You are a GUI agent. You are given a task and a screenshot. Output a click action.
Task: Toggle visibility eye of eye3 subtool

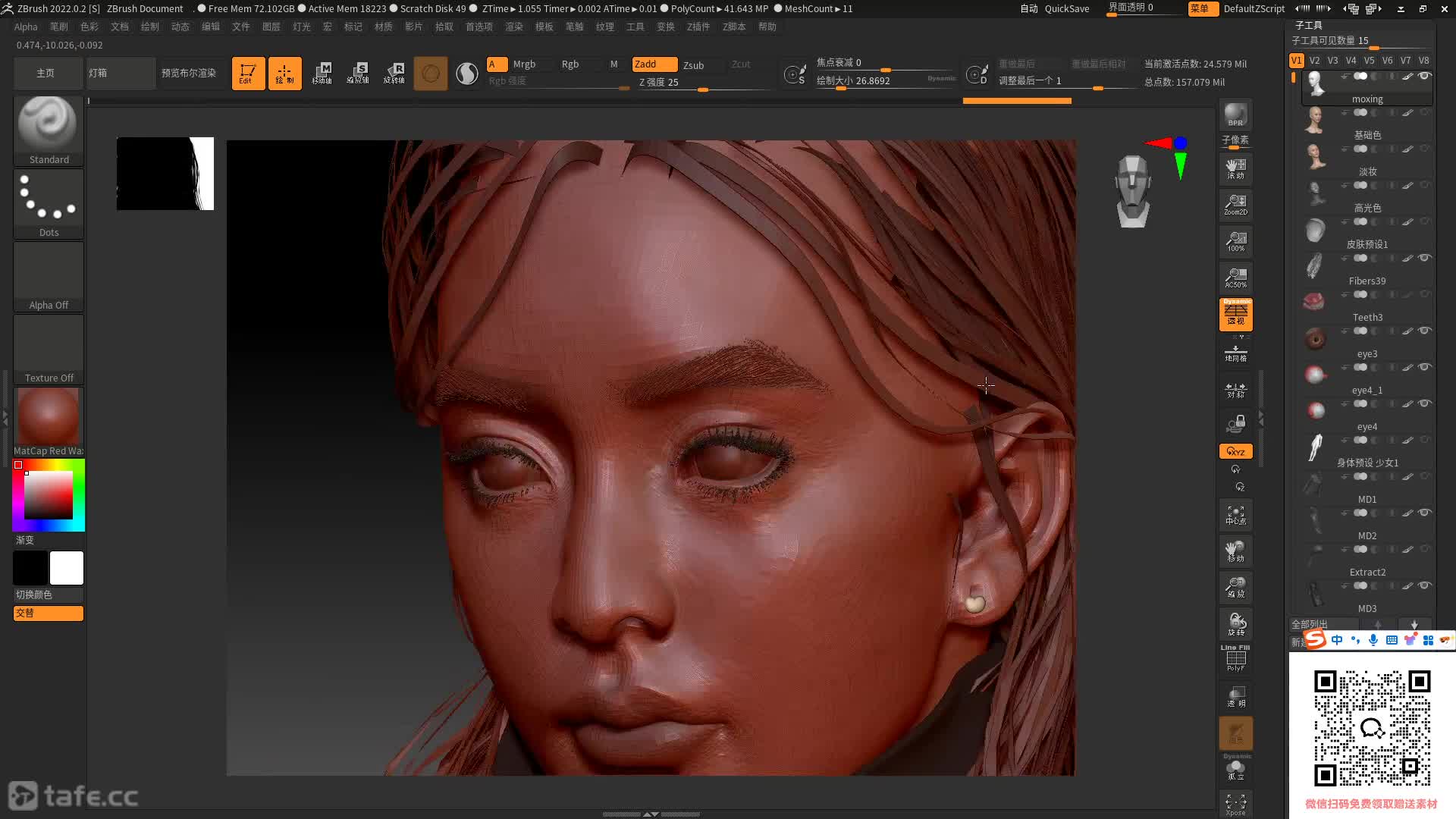(x=1424, y=331)
